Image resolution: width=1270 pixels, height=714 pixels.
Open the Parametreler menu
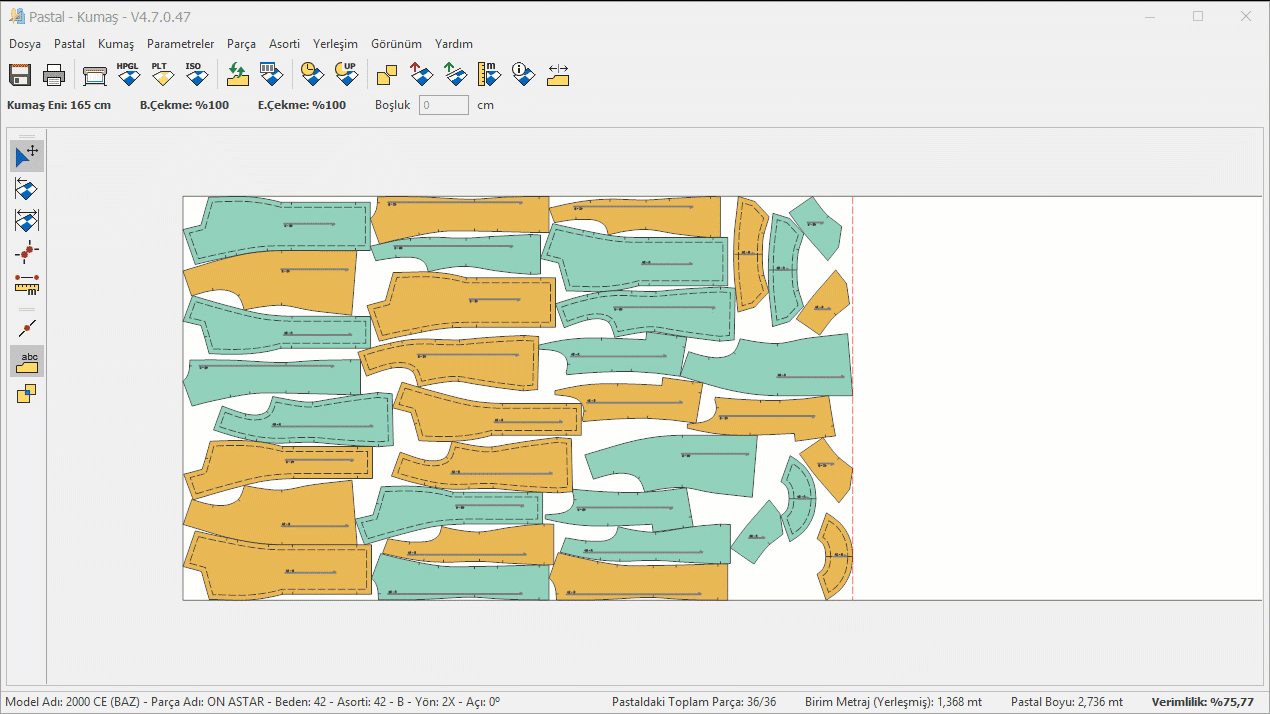point(180,44)
